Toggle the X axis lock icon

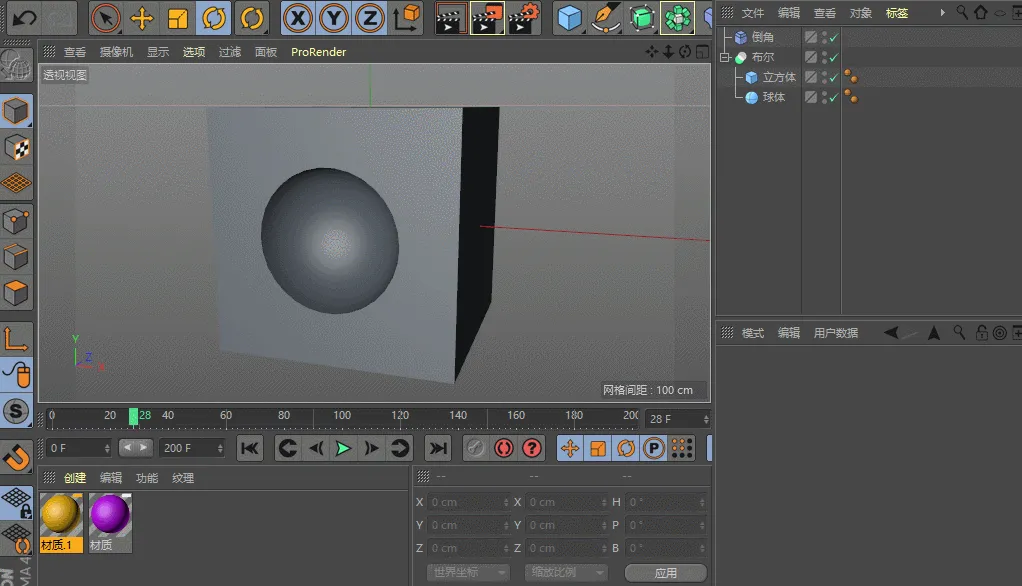point(298,18)
